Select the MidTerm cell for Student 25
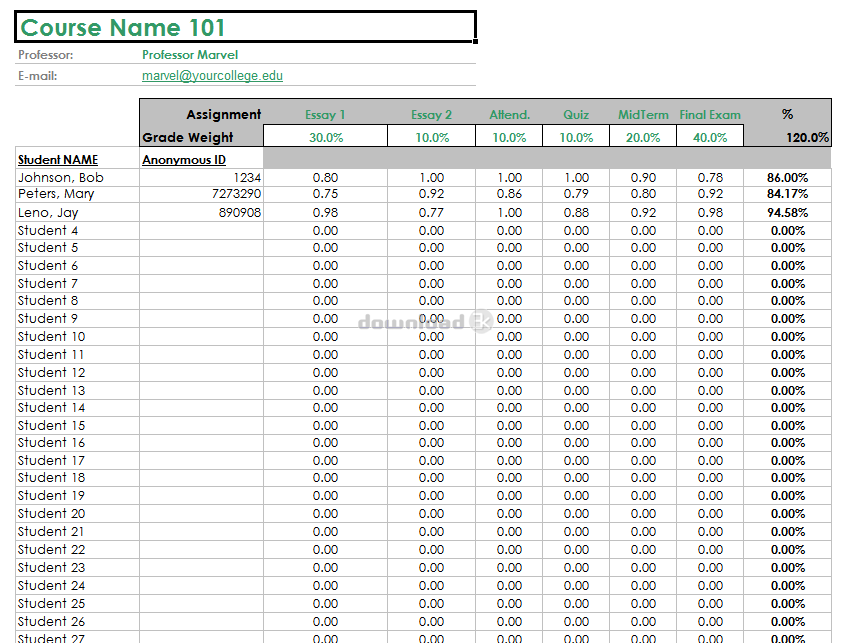The width and height of the screenshot is (852, 643). click(x=643, y=603)
